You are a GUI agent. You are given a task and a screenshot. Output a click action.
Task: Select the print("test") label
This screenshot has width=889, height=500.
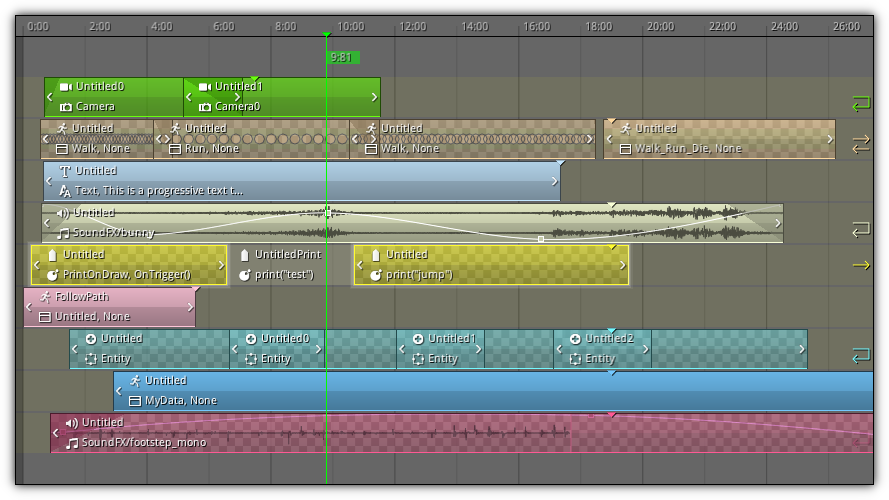pos(285,275)
